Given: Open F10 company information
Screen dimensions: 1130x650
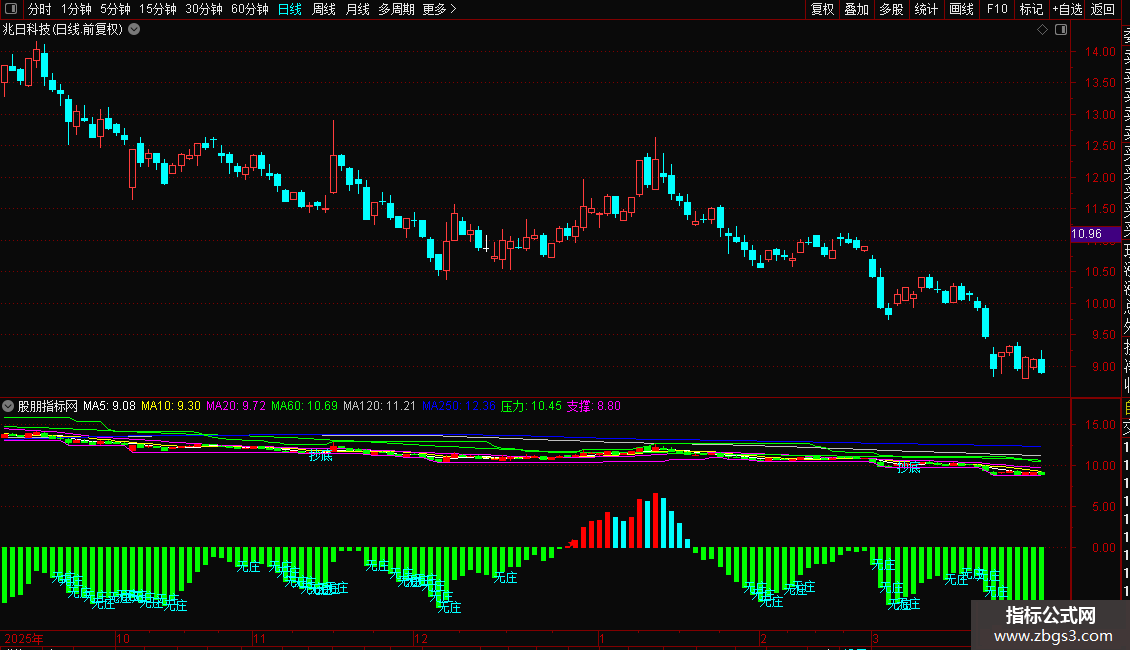Looking at the screenshot, I should 997,9.
